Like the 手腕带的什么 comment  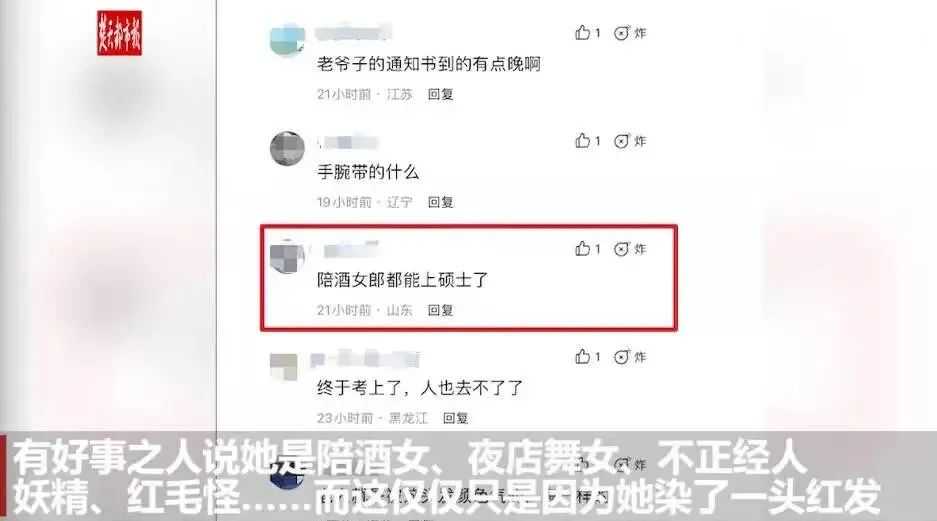[587, 141]
